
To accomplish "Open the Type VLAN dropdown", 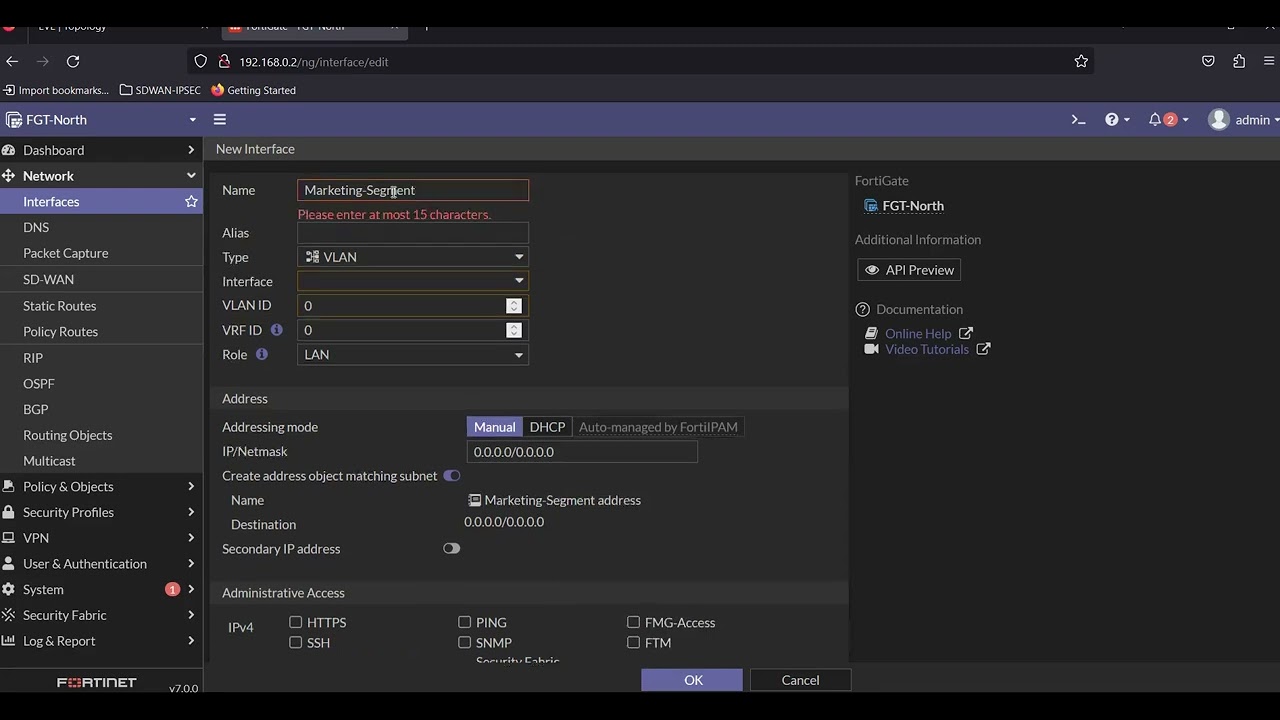I will 413,257.
